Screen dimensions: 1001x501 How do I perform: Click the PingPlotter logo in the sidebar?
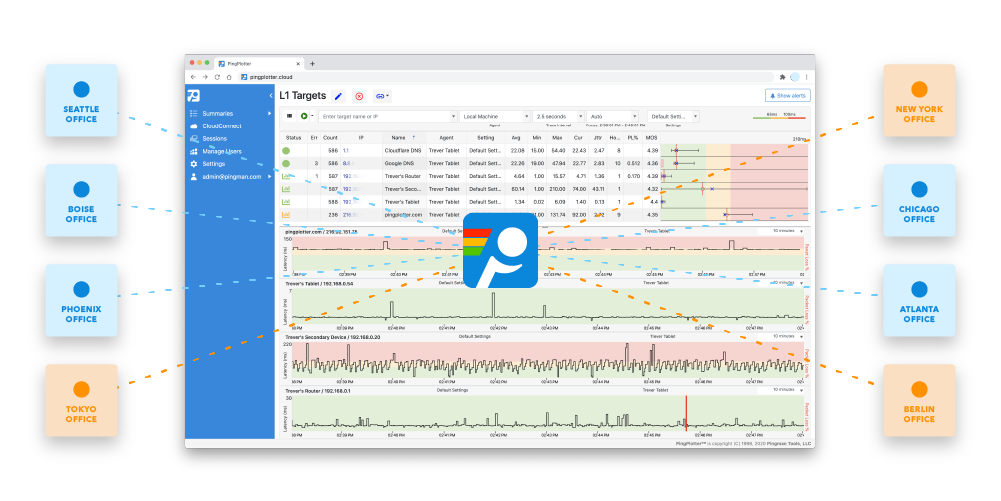tap(193, 96)
